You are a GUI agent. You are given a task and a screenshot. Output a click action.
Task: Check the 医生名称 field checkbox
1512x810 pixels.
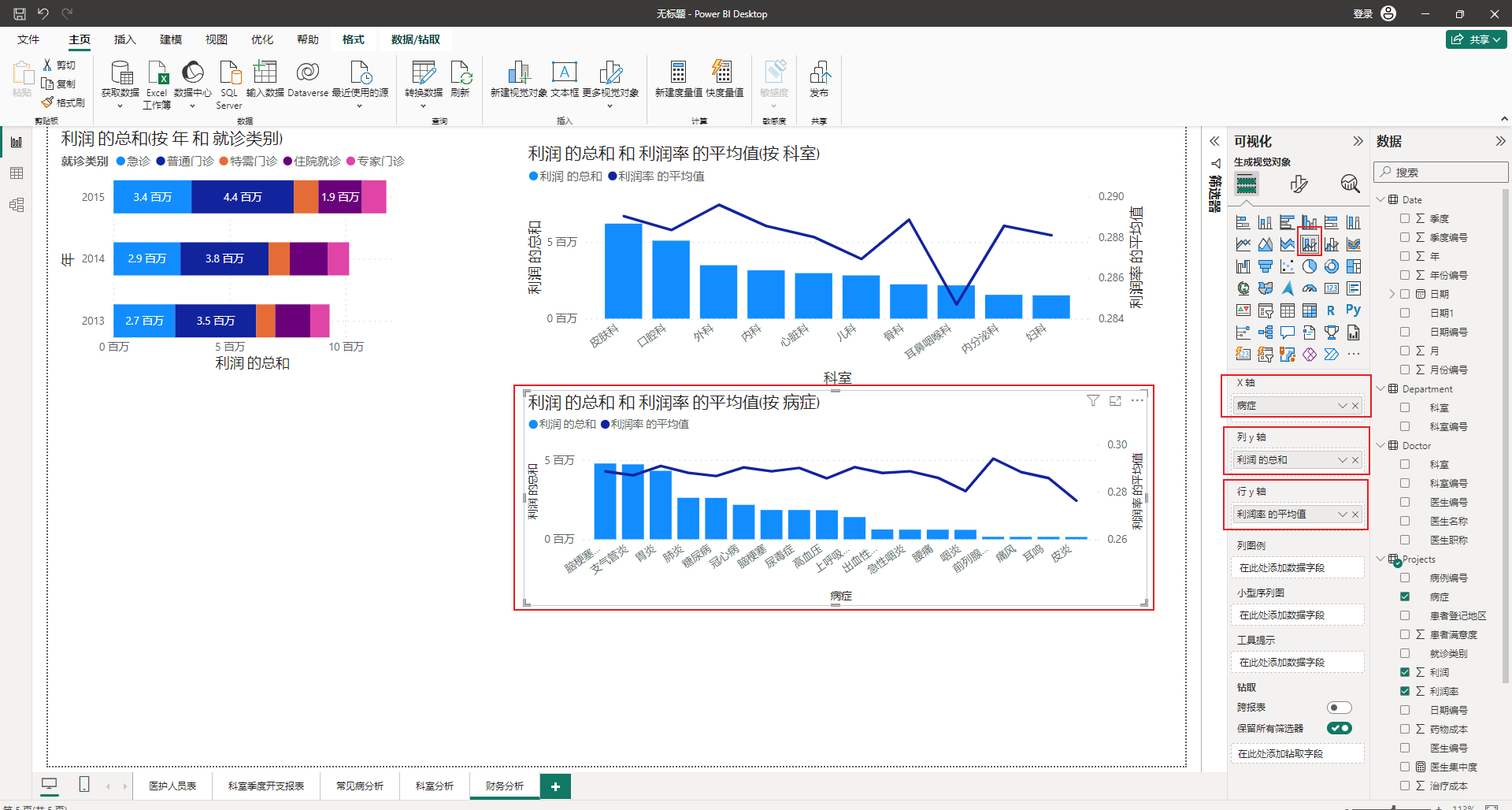tap(1405, 521)
